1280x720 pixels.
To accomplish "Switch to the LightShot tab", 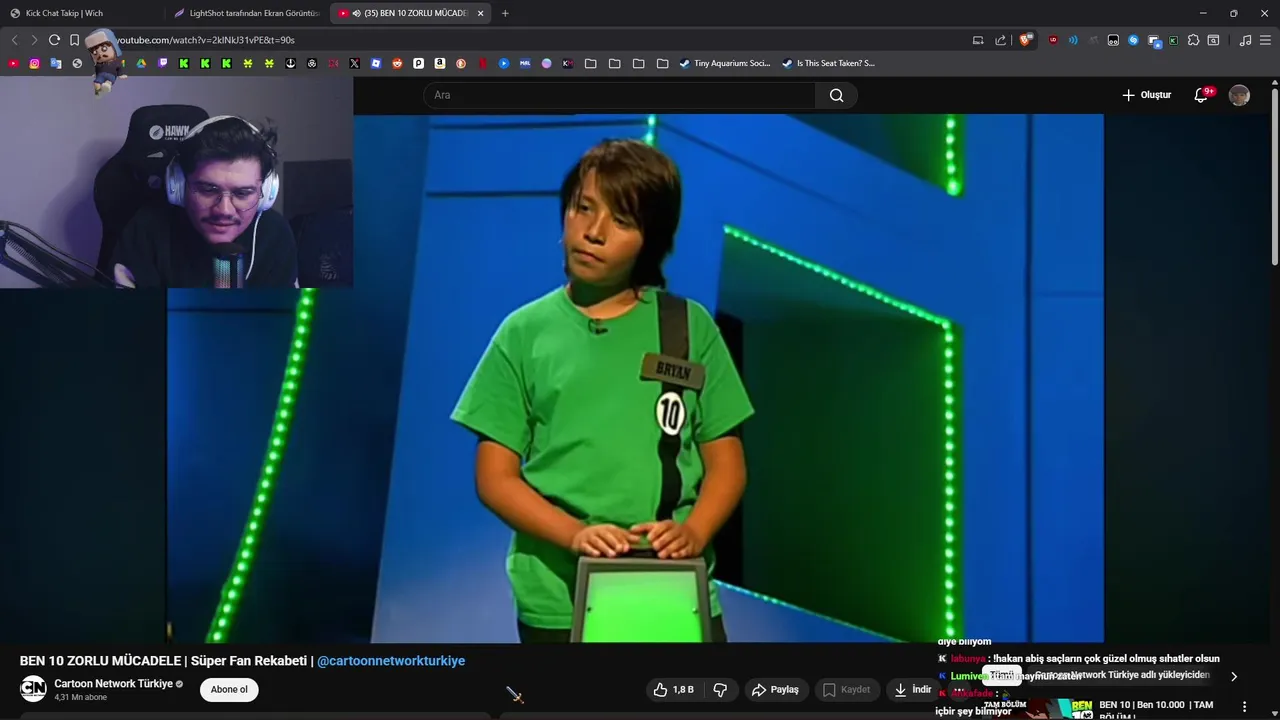I will [x=245, y=13].
